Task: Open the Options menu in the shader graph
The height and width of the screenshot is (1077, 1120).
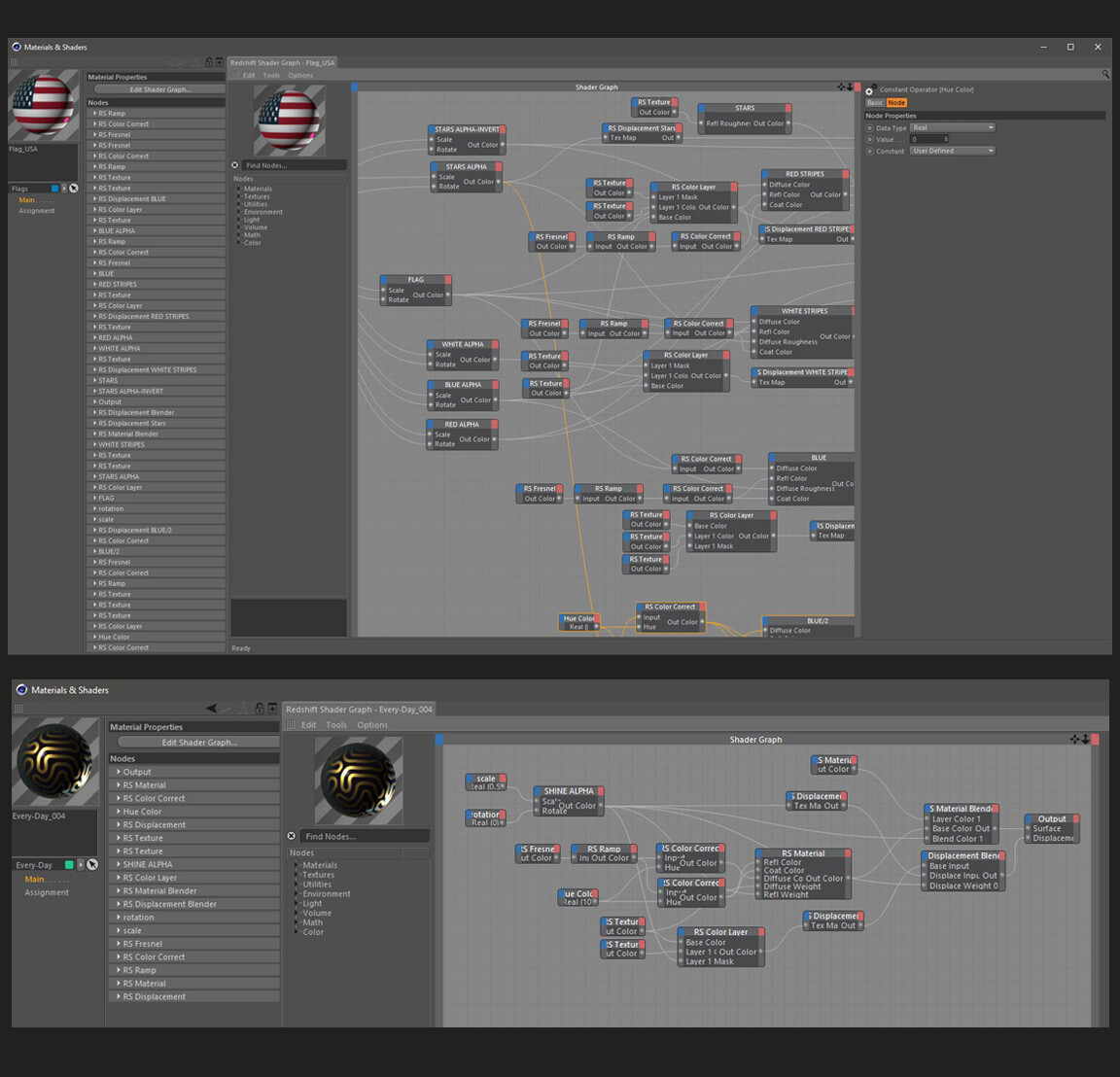Action: click(x=300, y=75)
